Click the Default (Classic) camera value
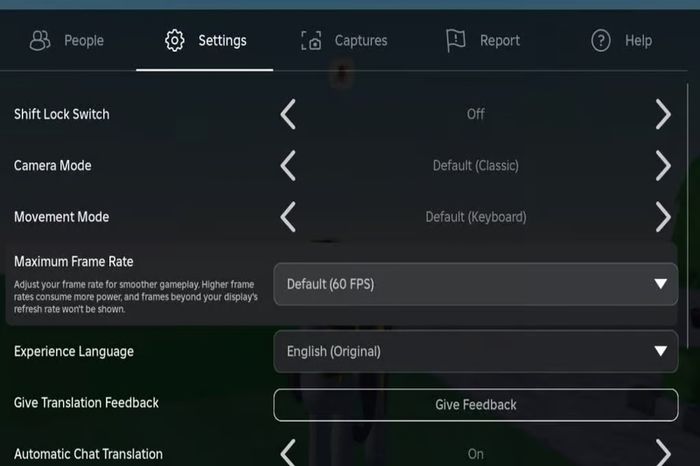Screen dimensions: 700x466 point(476,166)
